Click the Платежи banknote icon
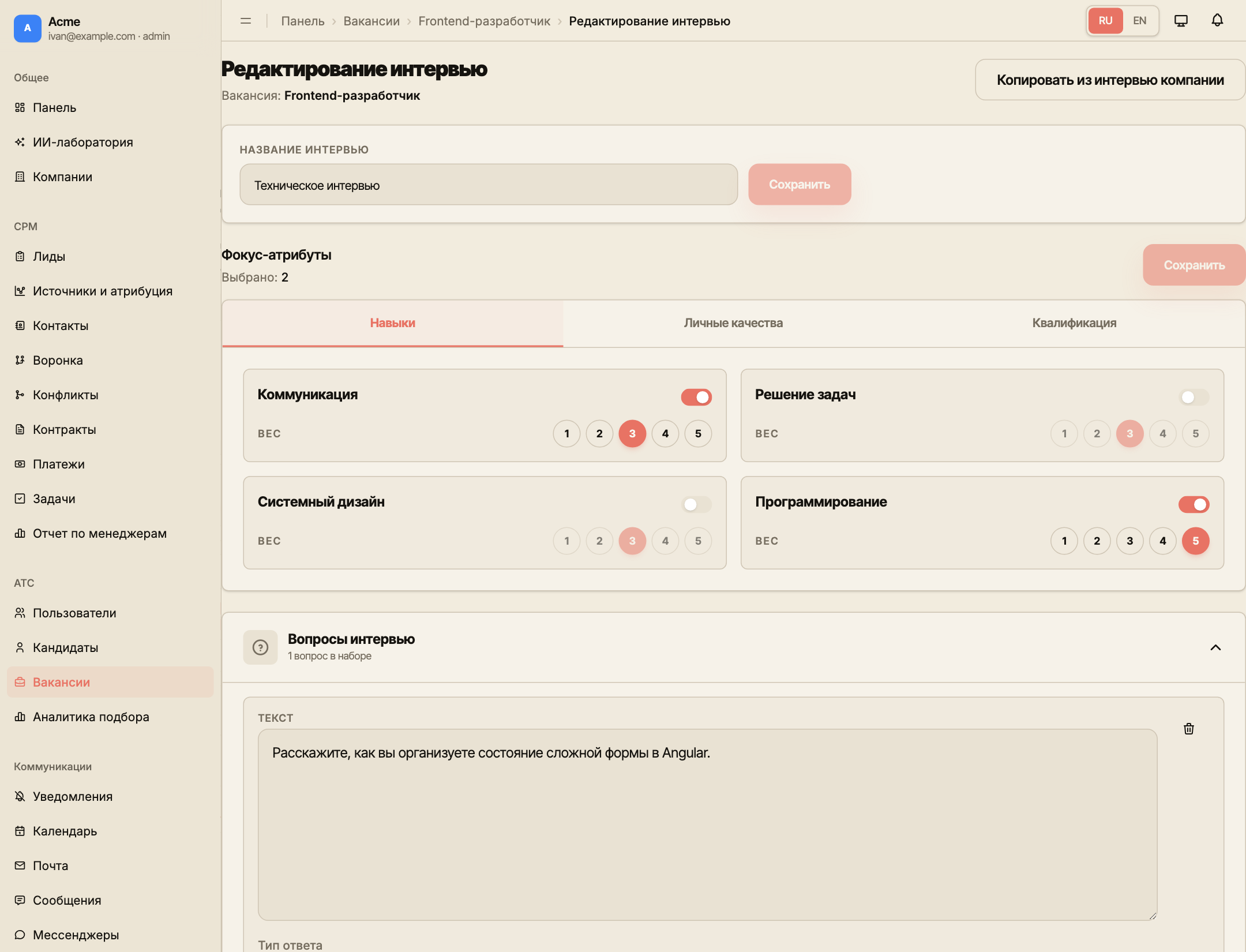This screenshot has height=952, width=1246. 20,464
